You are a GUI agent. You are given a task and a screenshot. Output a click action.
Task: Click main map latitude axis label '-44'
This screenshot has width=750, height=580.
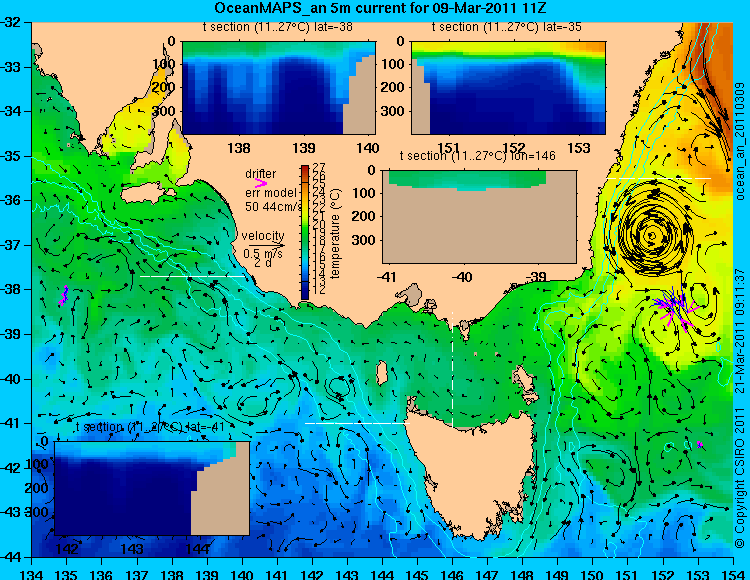click(11, 557)
